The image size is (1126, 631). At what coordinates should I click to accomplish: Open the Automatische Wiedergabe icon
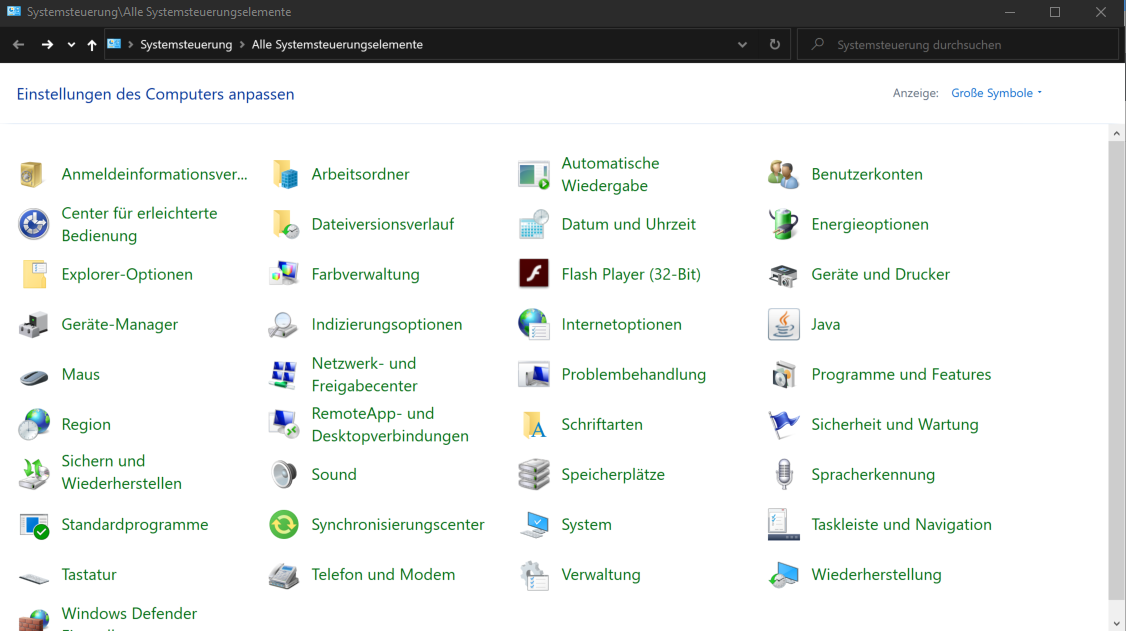tap(534, 174)
